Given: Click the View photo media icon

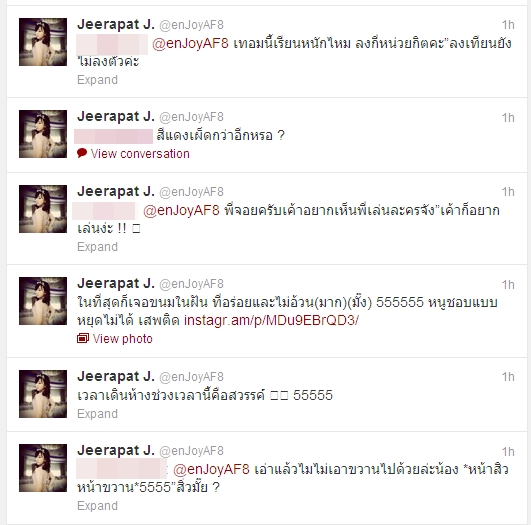Looking at the screenshot, I should click(83, 338).
